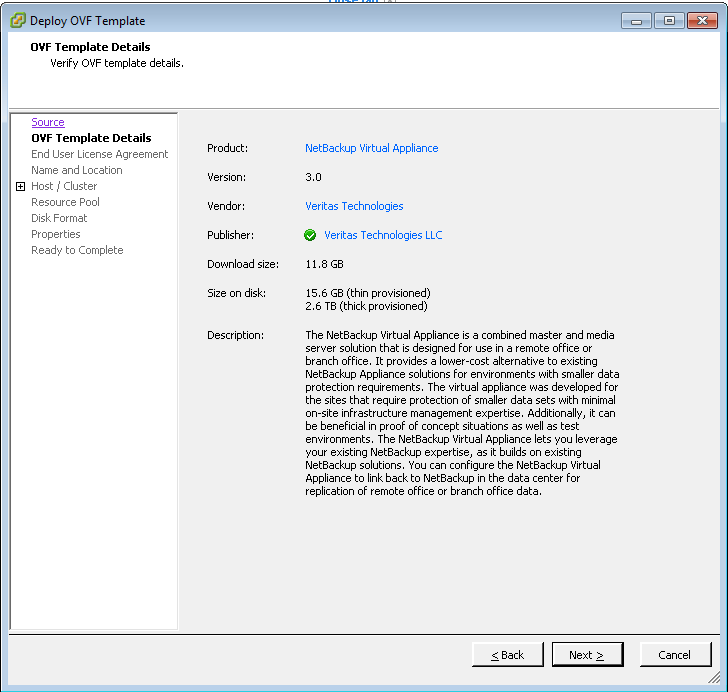Image resolution: width=728 pixels, height=692 pixels.
Task: Open NetBackup Virtual Appliance product link
Action: (371, 148)
